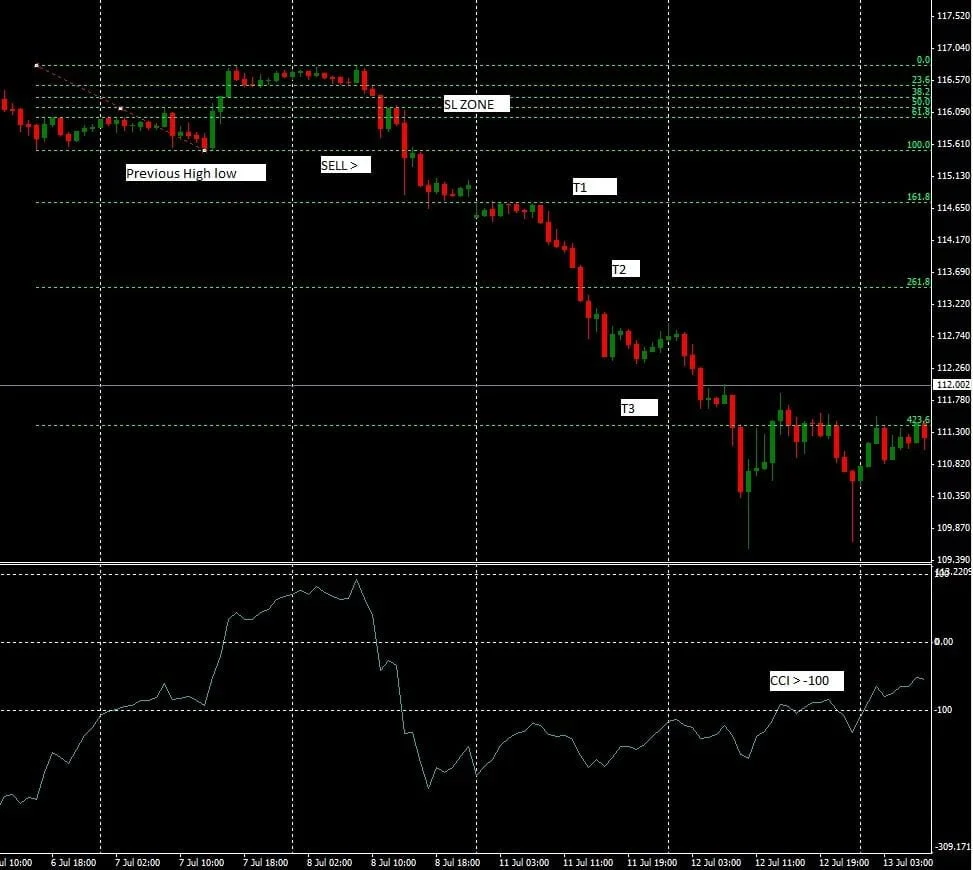Click the CCI 0.00 level label
Viewport: 973px width, 870px height.
click(944, 642)
